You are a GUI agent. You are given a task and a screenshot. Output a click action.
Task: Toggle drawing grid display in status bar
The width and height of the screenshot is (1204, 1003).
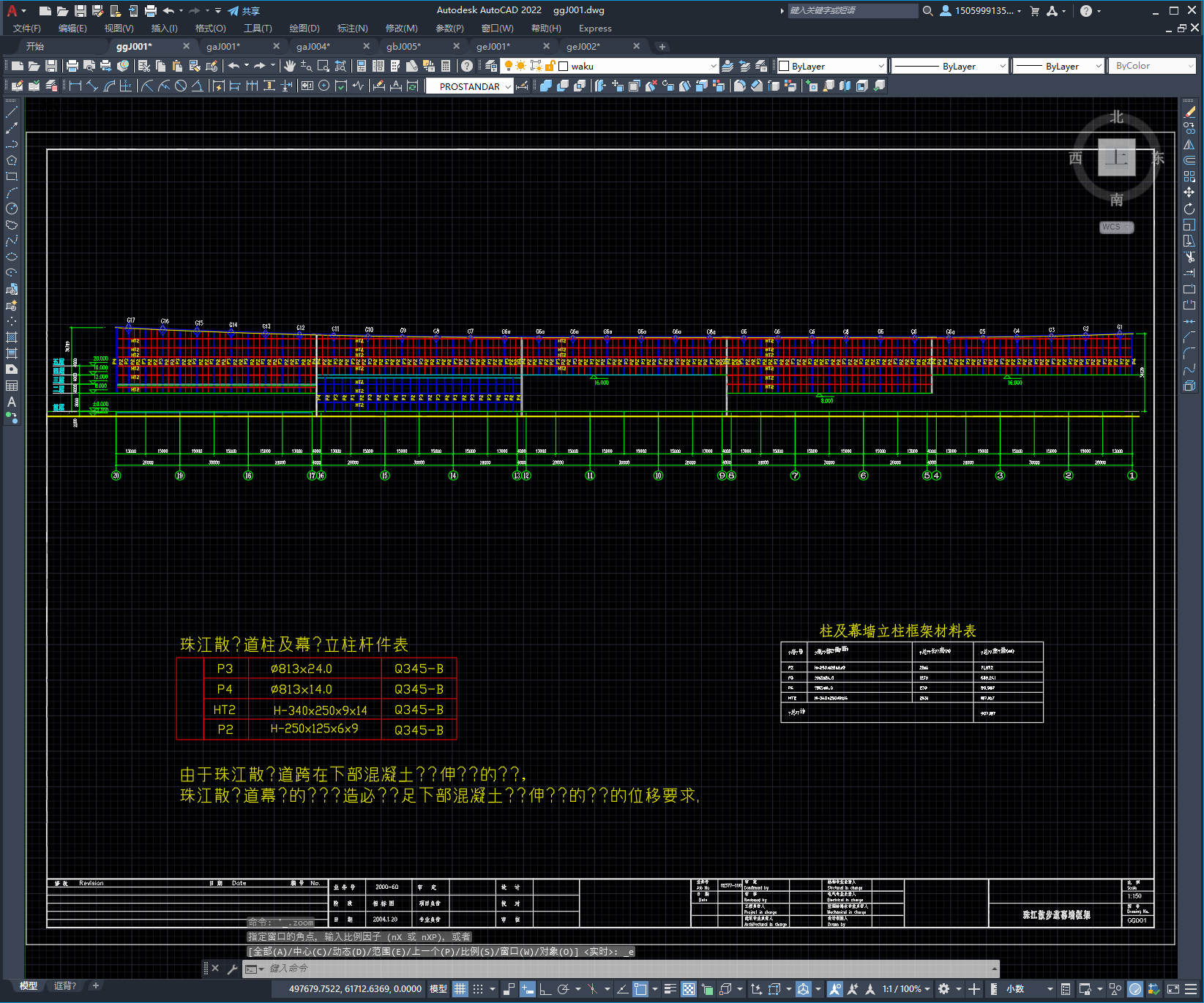tap(460, 989)
